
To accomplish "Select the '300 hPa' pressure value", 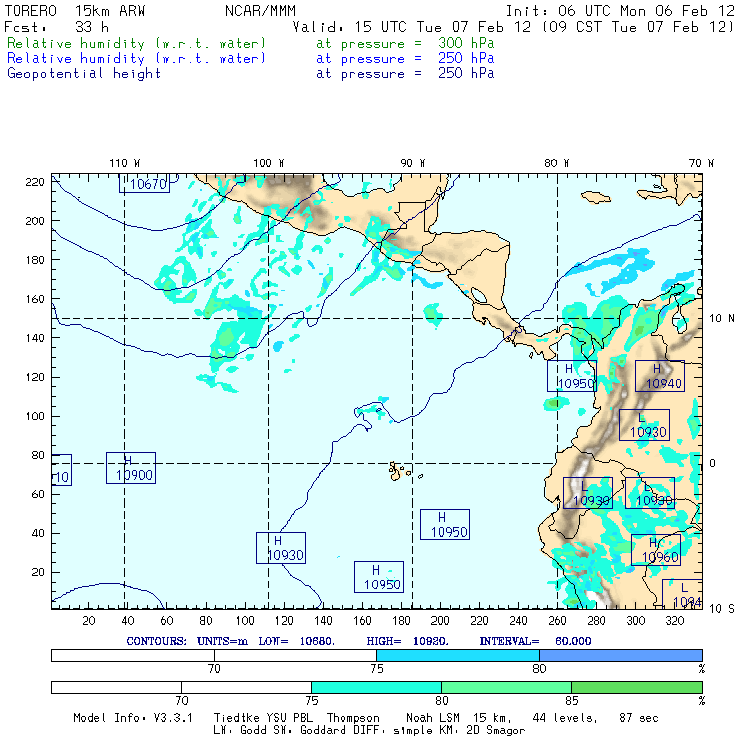I will pos(466,43).
